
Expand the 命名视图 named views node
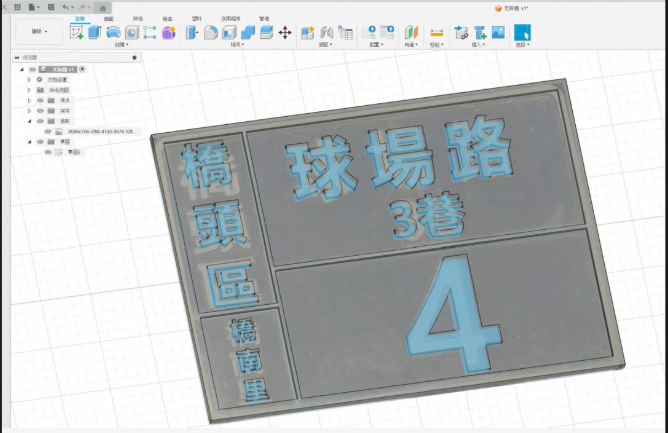tap(29, 90)
